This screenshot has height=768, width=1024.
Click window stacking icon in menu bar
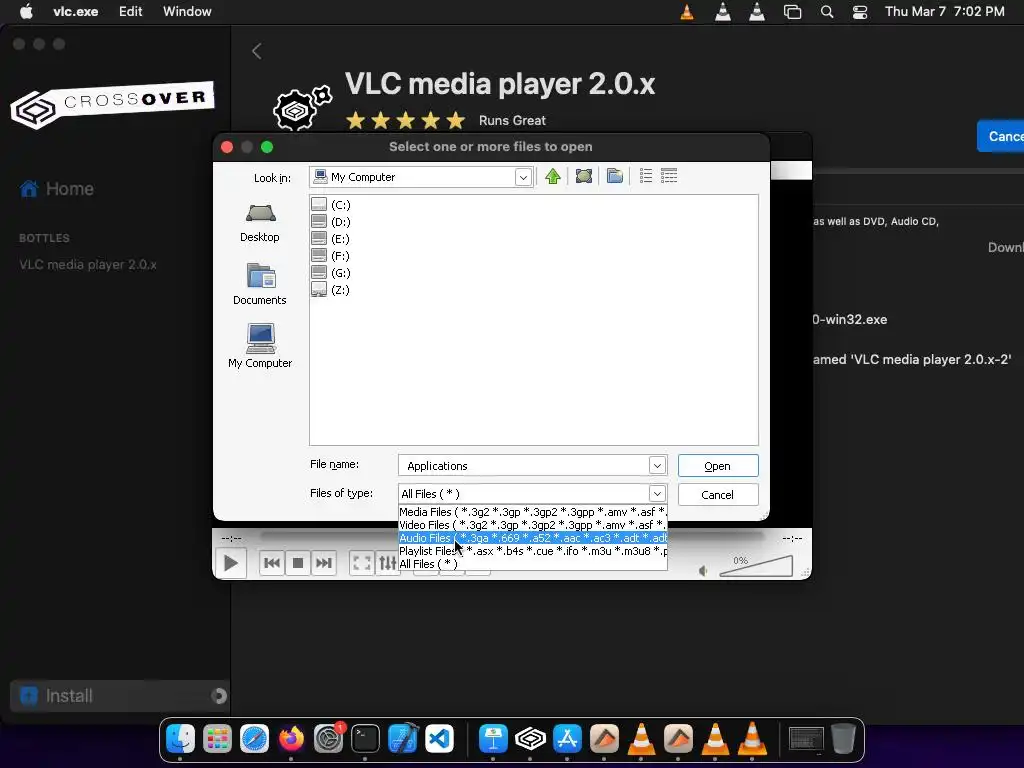792,12
